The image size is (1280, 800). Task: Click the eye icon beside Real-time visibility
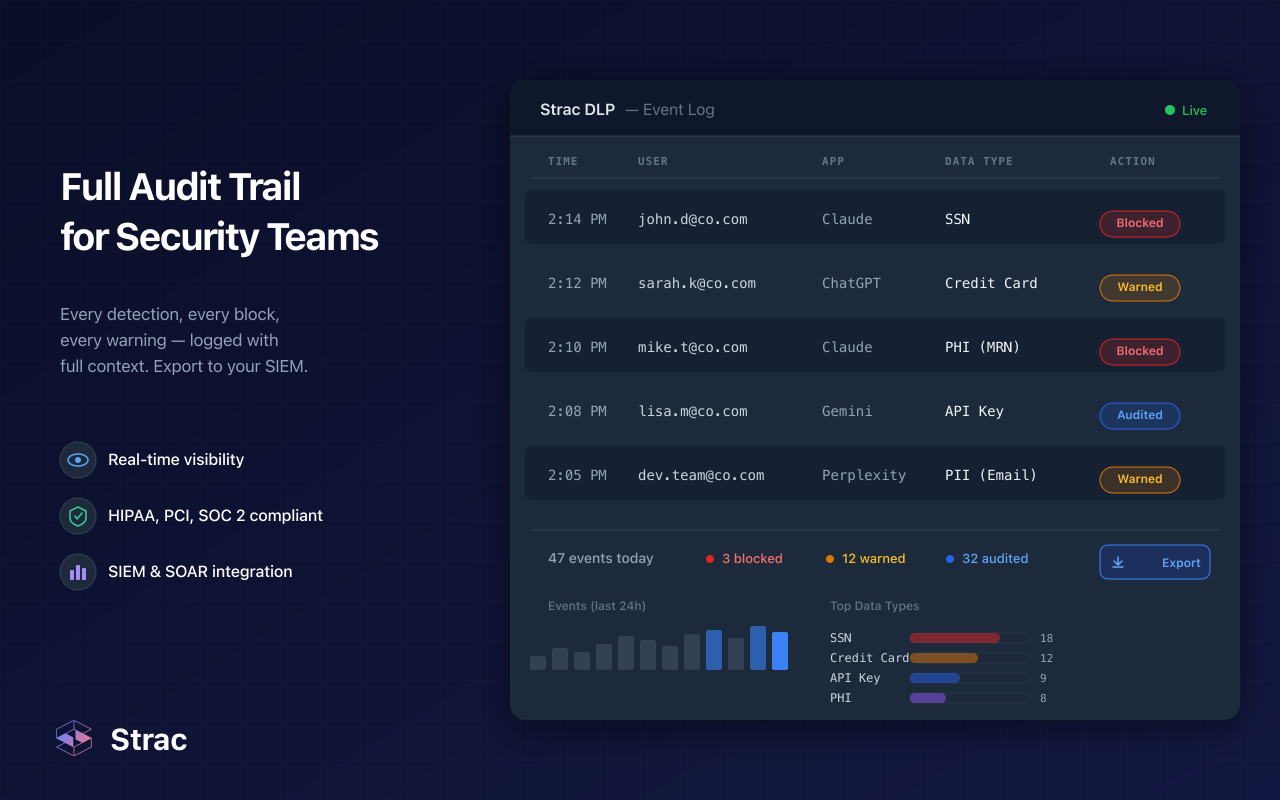point(78,460)
